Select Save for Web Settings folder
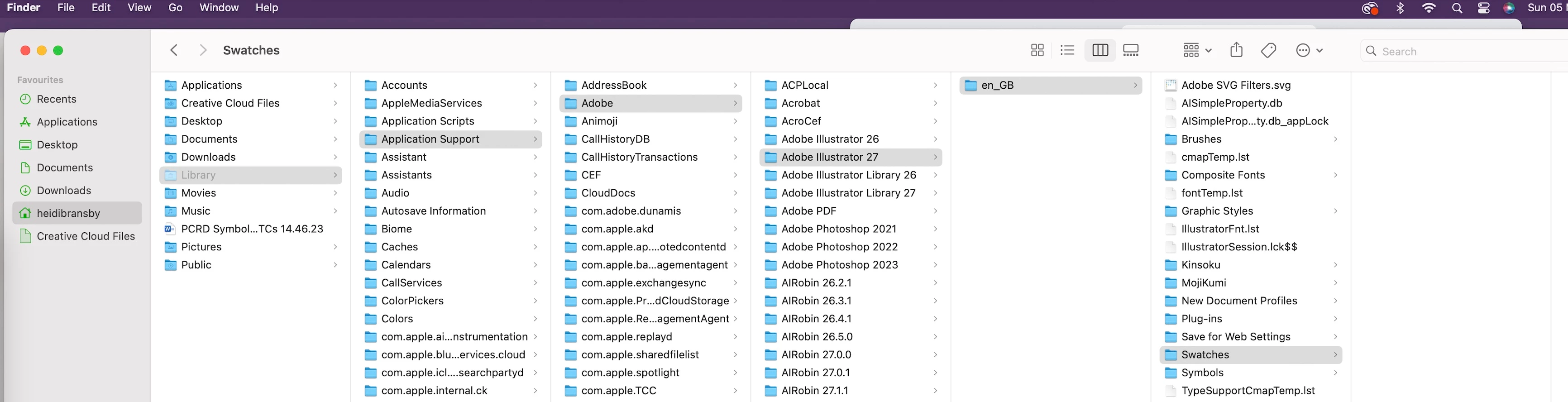Screen dimensions: 1568x402 [x=1251, y=337]
